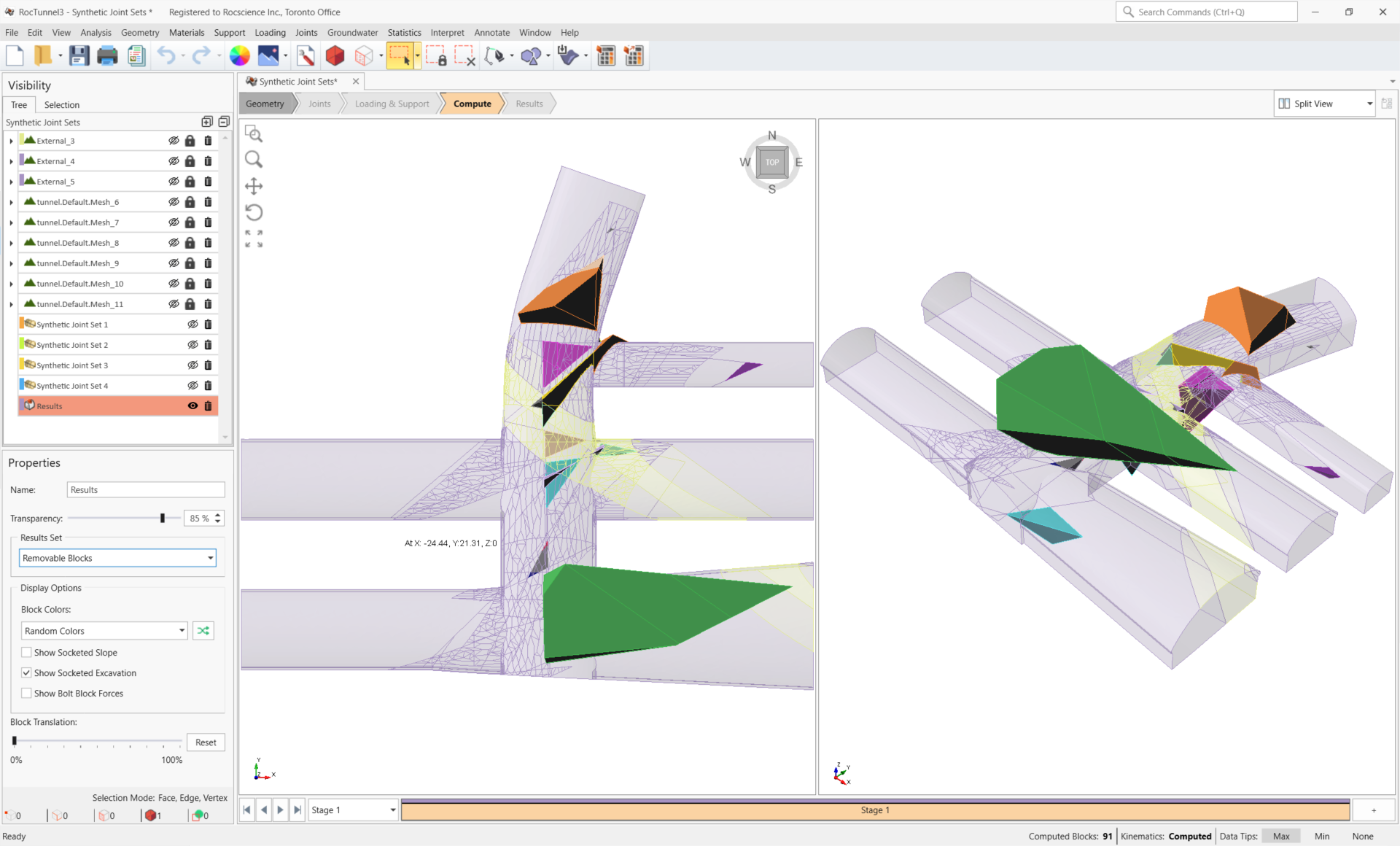Screen dimensions: 1400x846
Task: Click the zoom extents icon in viewport
Action: [253, 238]
